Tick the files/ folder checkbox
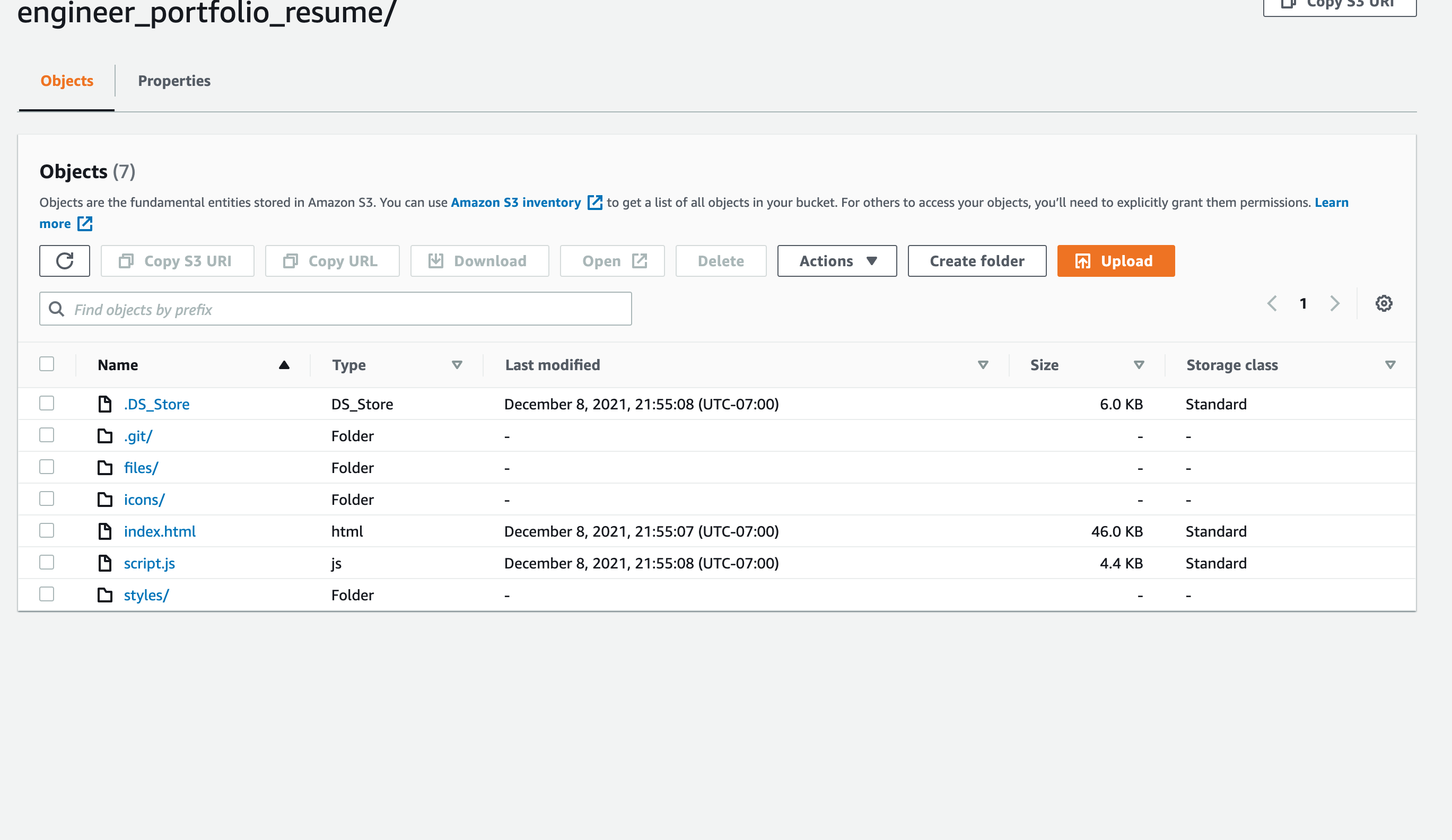The width and height of the screenshot is (1452, 840). (47, 467)
